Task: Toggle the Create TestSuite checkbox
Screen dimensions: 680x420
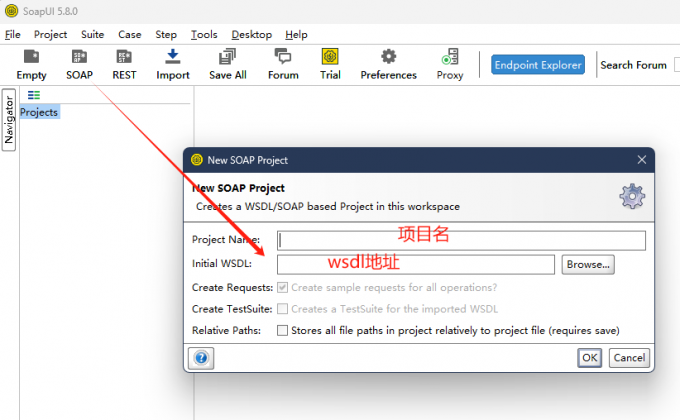Action: (x=282, y=309)
